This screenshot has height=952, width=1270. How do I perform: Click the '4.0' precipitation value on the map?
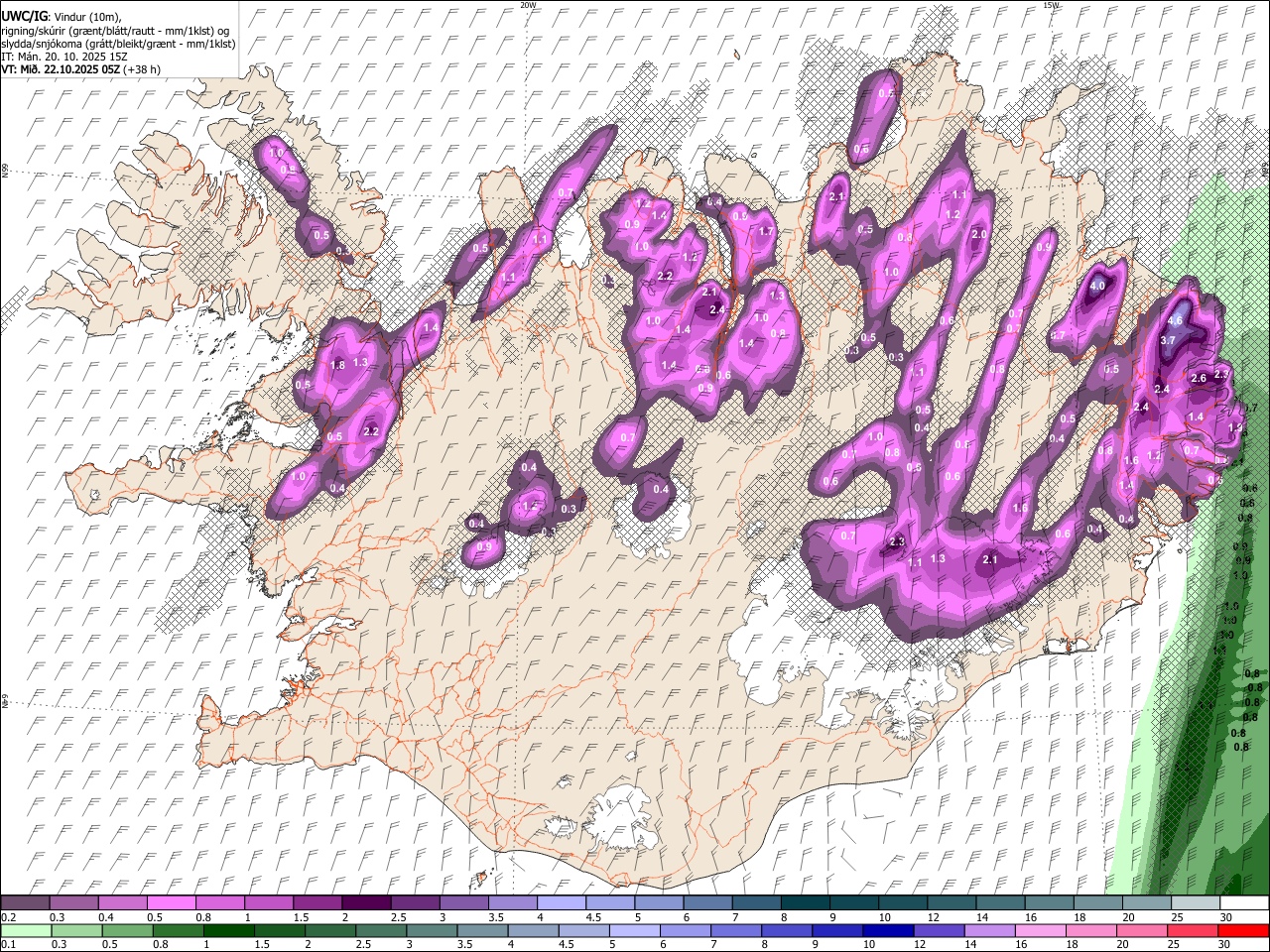tap(1097, 287)
